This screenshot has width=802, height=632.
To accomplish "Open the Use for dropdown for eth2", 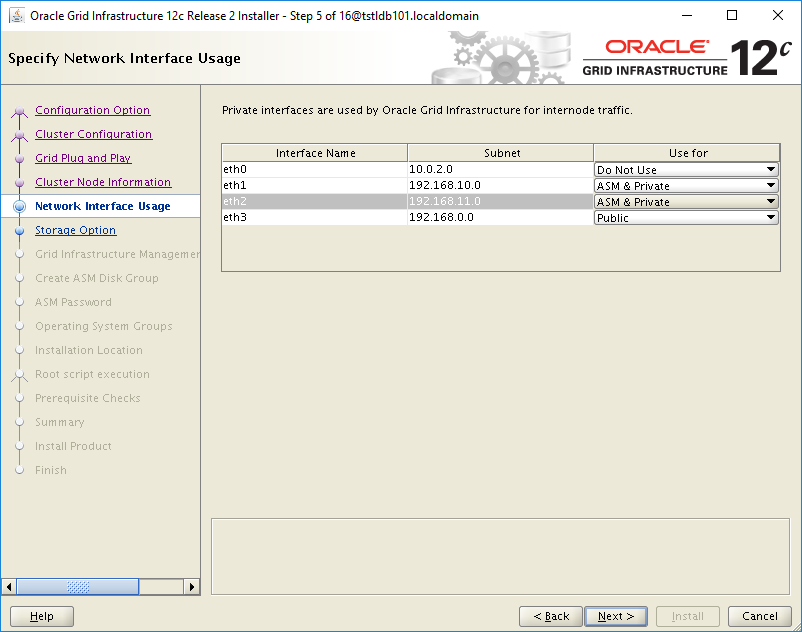I will point(686,201).
